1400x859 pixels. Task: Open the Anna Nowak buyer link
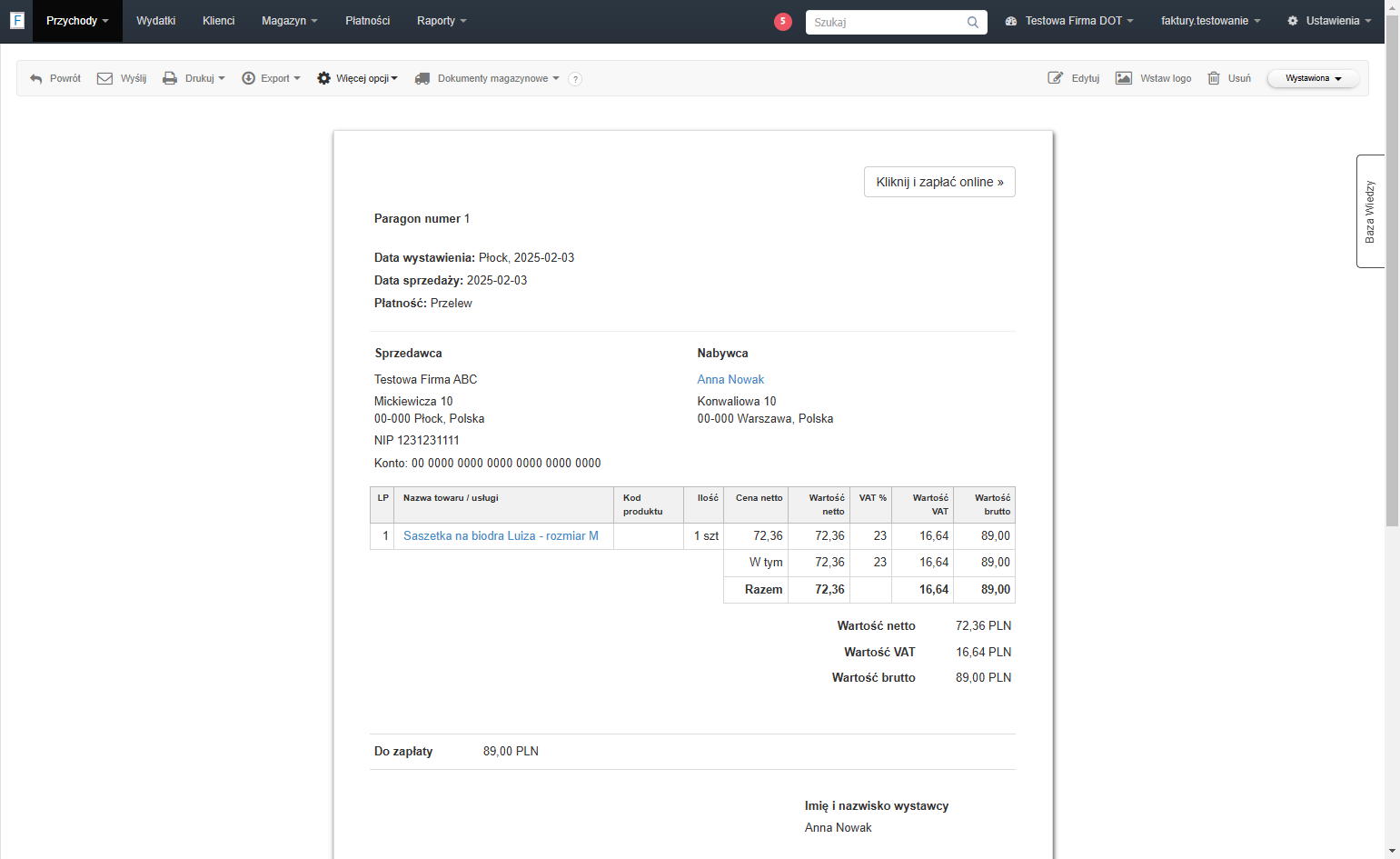pos(730,379)
